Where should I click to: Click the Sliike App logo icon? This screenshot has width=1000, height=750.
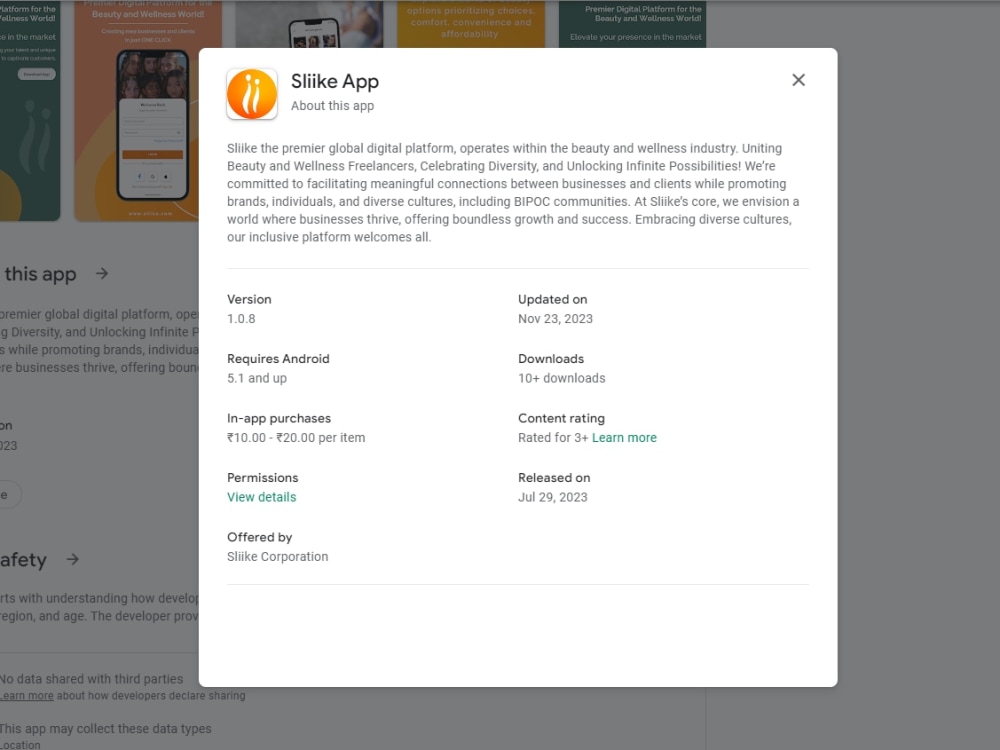[252, 94]
